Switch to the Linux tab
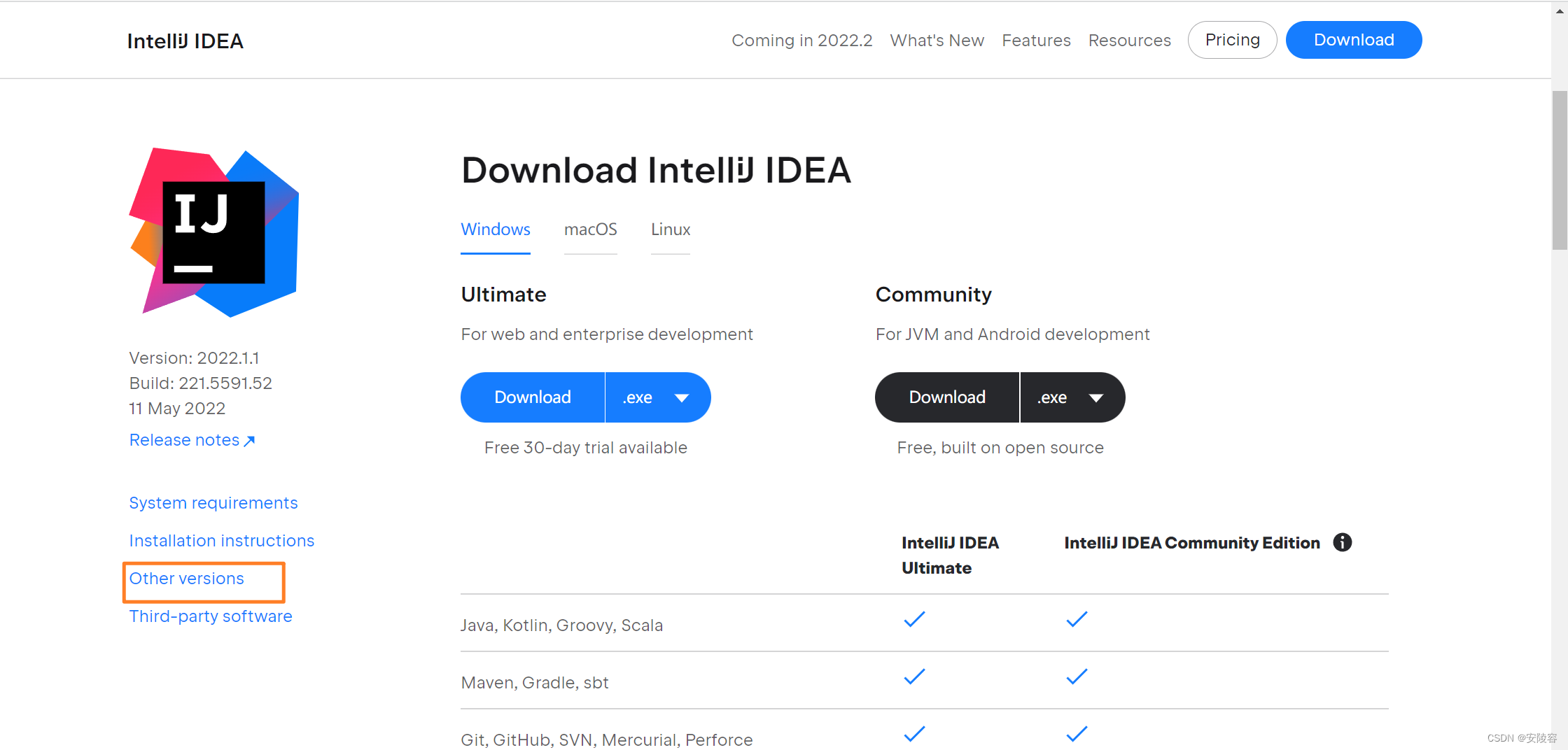The width and height of the screenshot is (1568, 750). (x=671, y=229)
